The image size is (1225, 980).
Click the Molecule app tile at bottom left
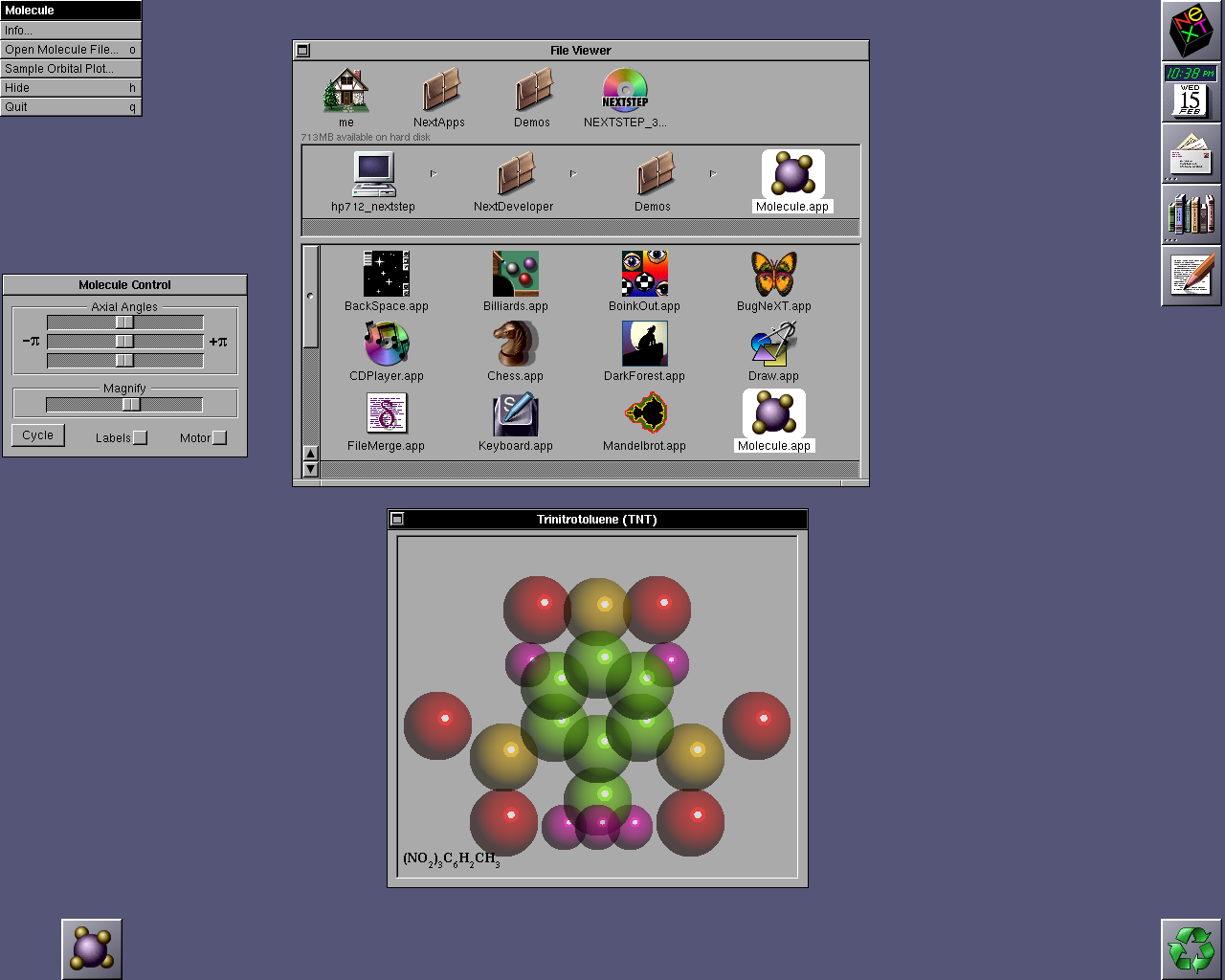coord(92,949)
